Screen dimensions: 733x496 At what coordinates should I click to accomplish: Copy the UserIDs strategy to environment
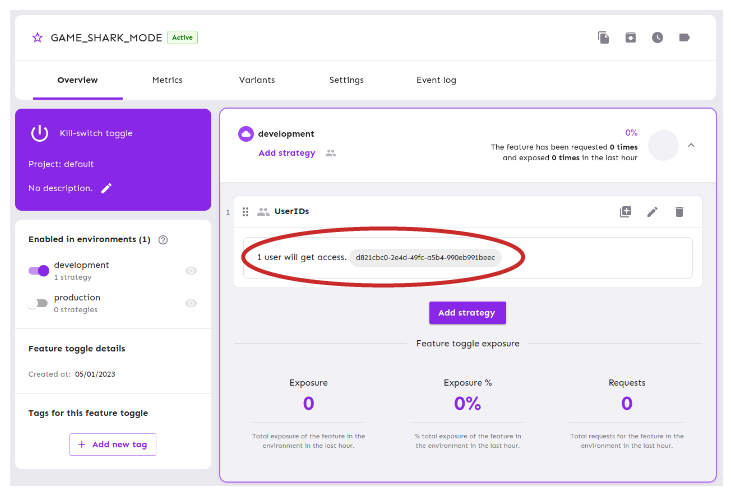click(x=625, y=212)
